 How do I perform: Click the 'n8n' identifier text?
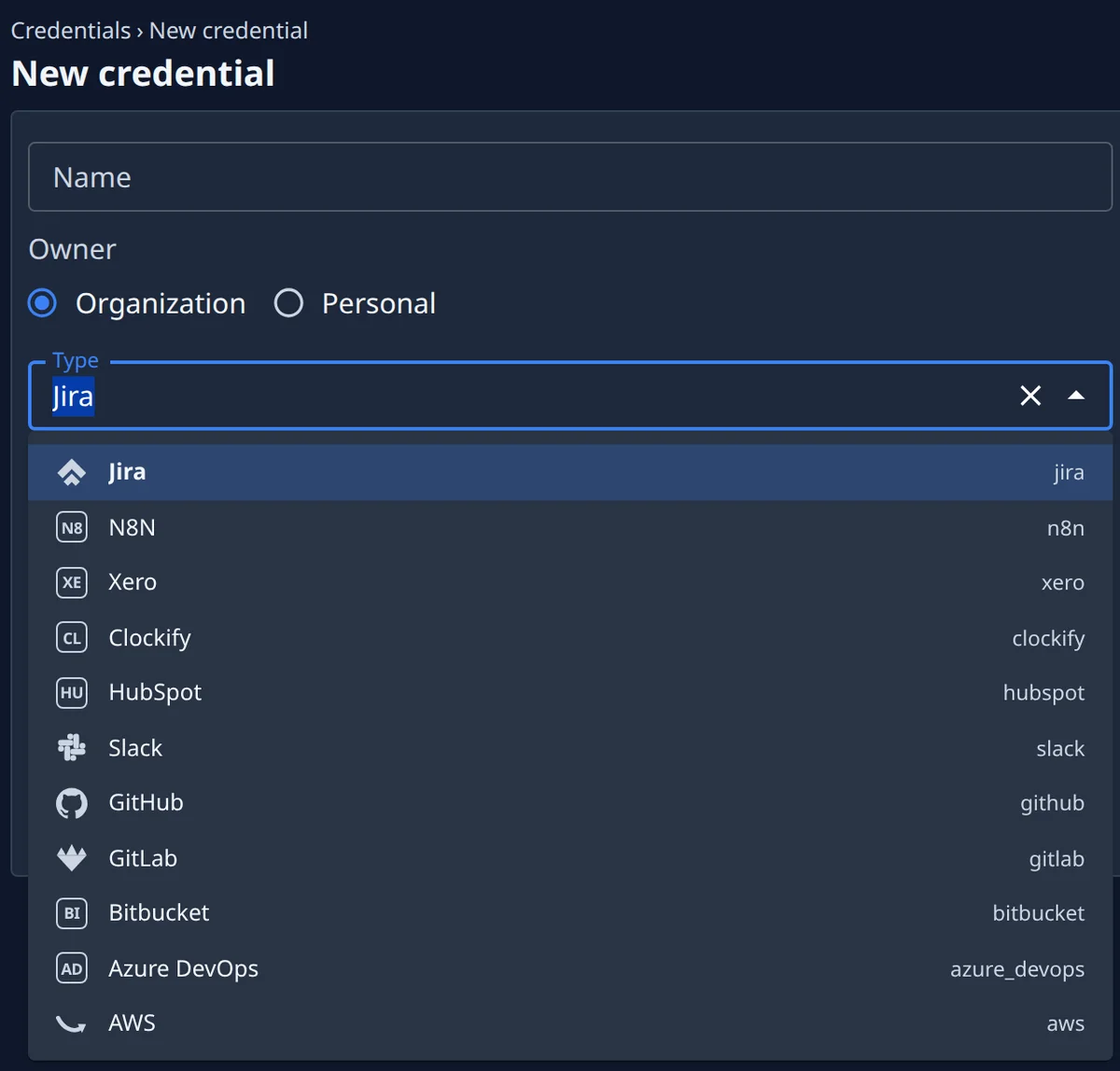(x=1066, y=528)
